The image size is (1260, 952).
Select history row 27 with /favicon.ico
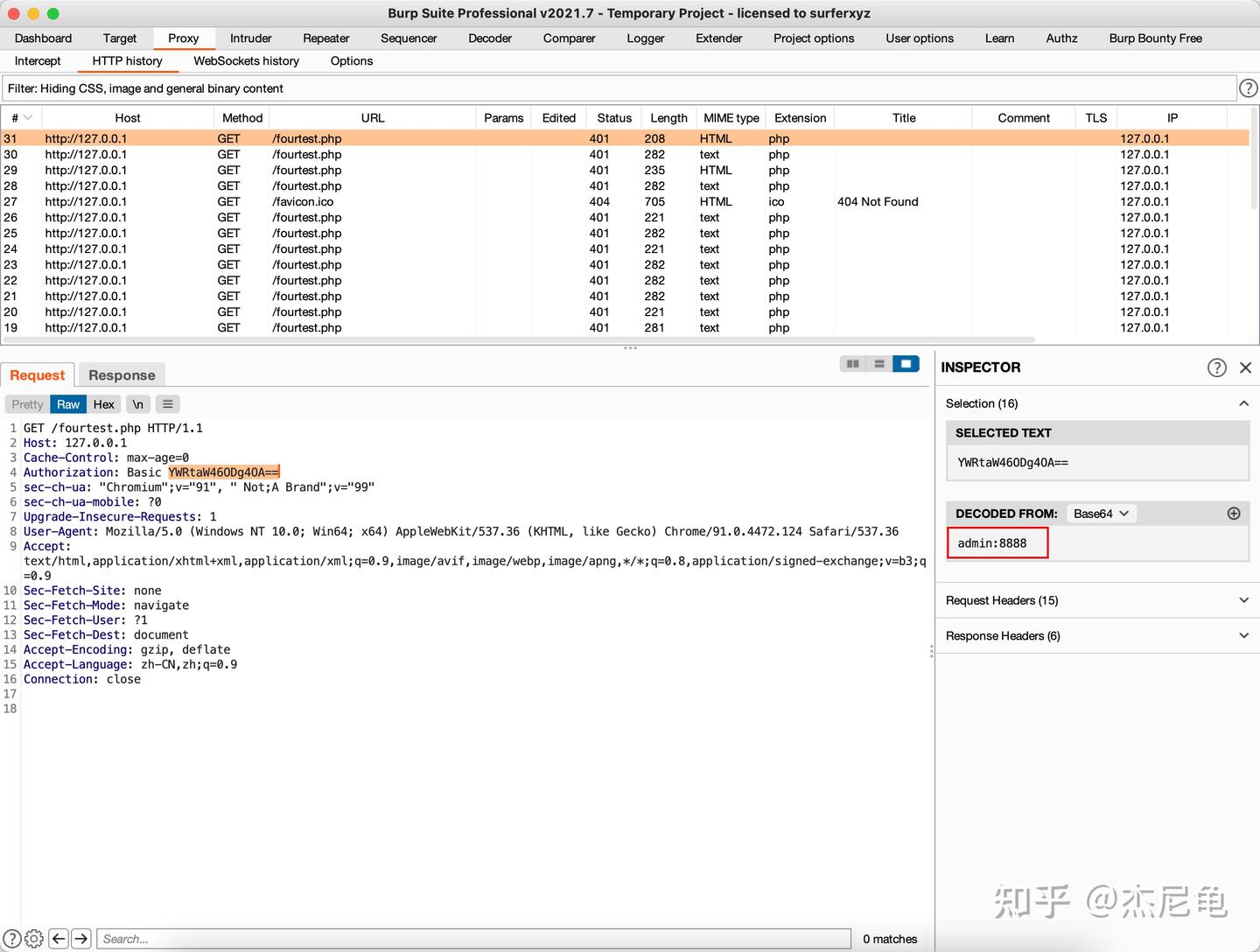point(625,202)
